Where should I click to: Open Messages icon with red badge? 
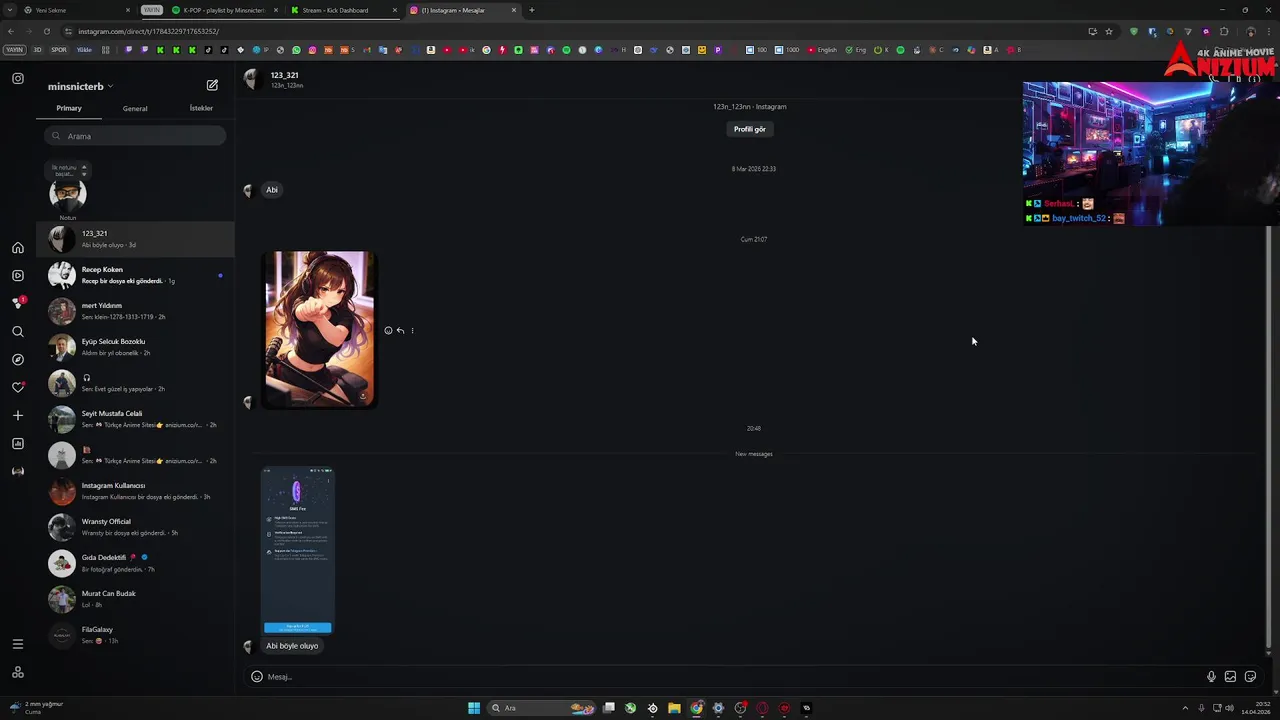(18, 303)
